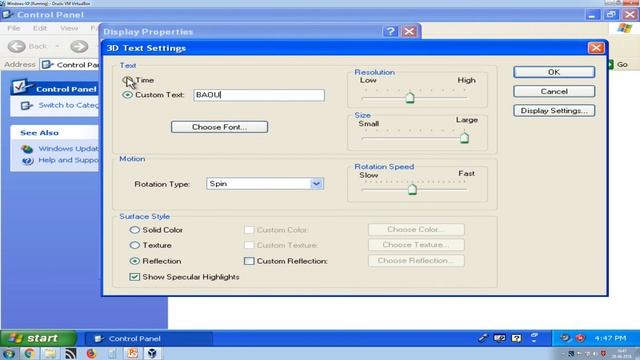Open the View menu in Control Panel

tap(69, 28)
